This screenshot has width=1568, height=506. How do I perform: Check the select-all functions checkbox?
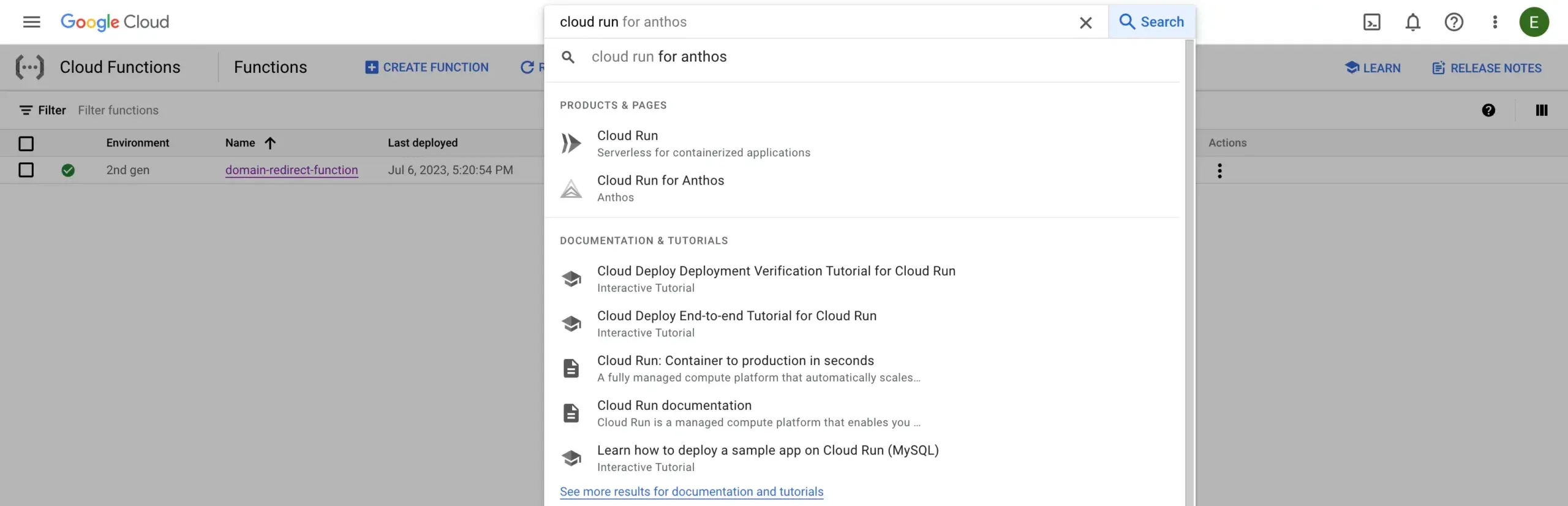[x=26, y=143]
